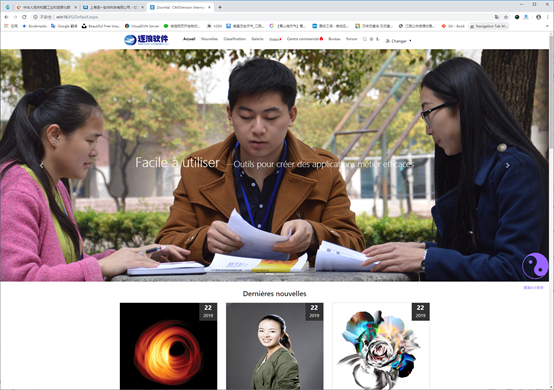Reload the page with the refresh icon
Screen dimensions: 554x390
coord(24,17)
